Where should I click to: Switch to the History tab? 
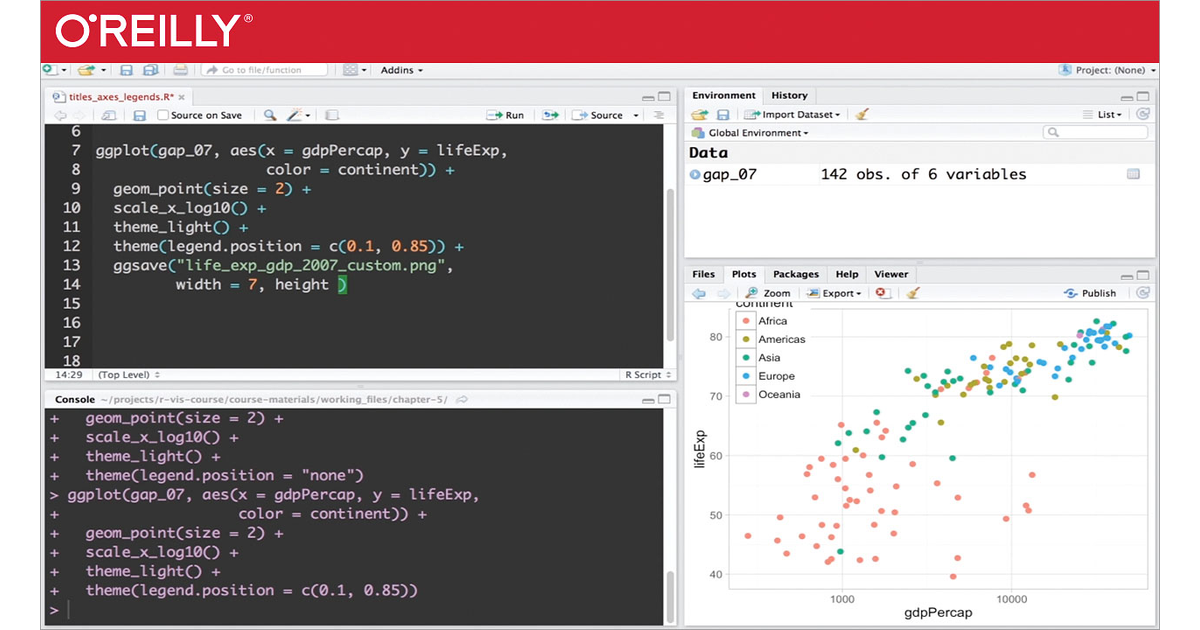pos(789,95)
